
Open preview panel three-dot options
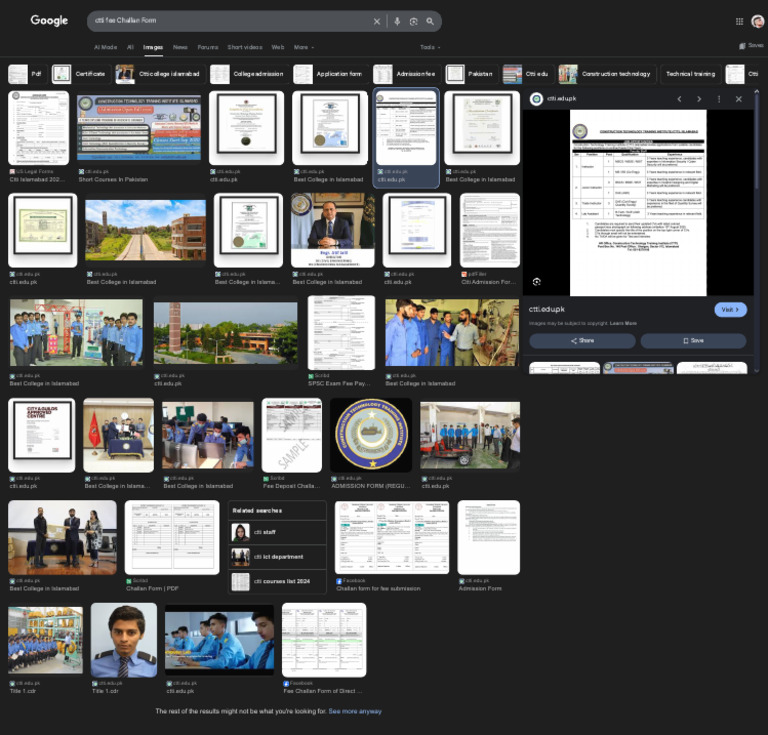pos(719,99)
